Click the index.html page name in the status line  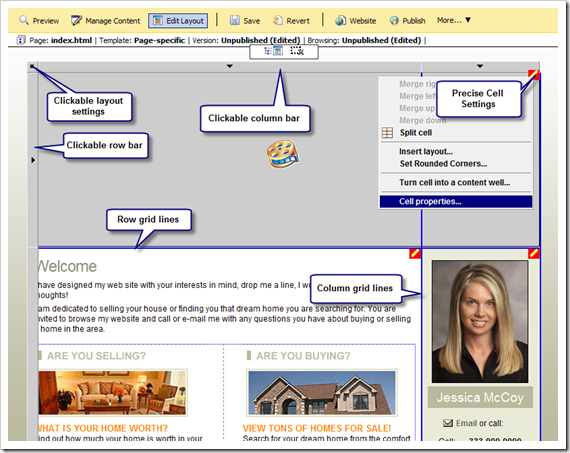(71, 40)
